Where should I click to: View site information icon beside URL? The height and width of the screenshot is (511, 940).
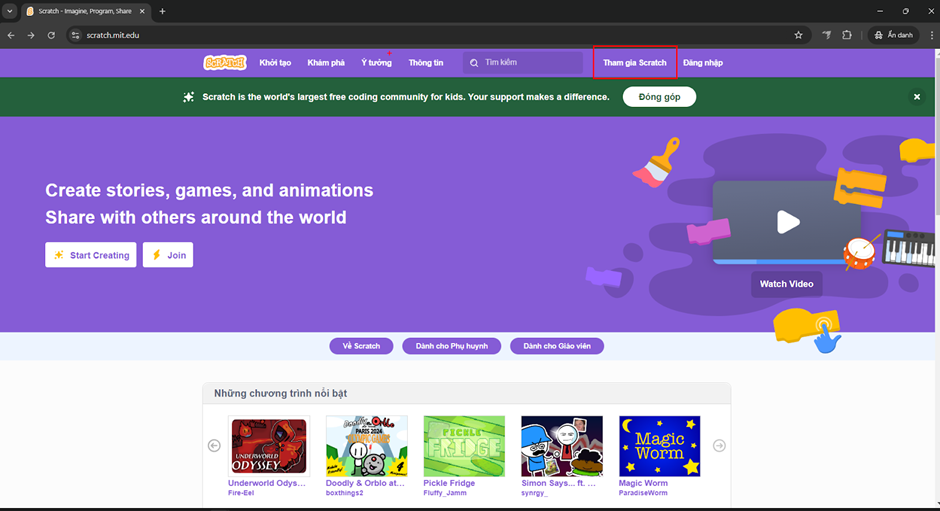(75, 35)
